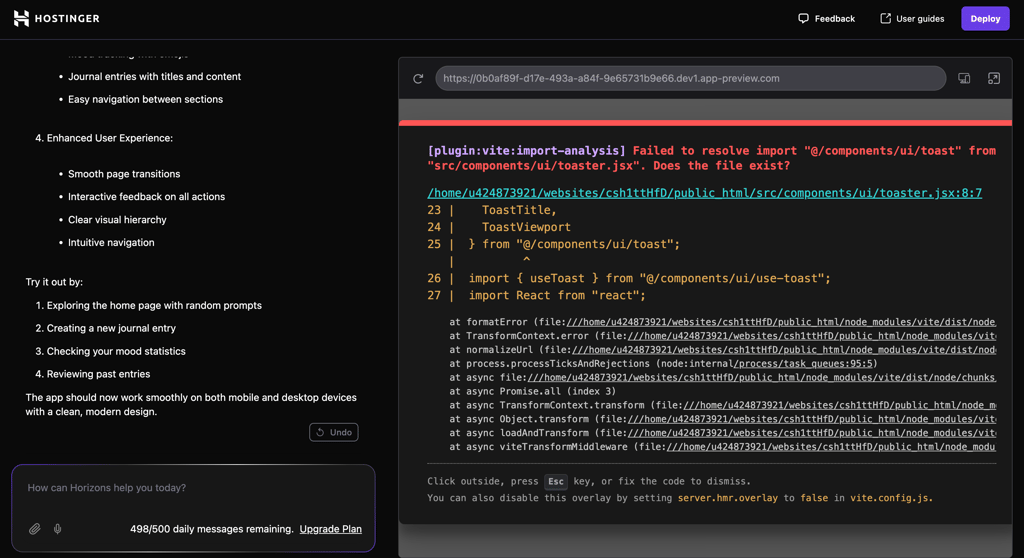The image size is (1024, 558).
Task: Click the Object.transform stack trace link
Action: point(812,419)
